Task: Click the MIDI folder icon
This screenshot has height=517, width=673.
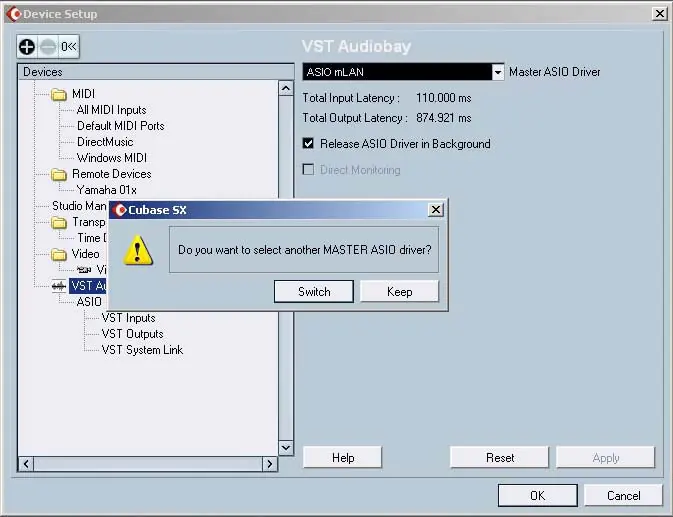Action: 59,94
